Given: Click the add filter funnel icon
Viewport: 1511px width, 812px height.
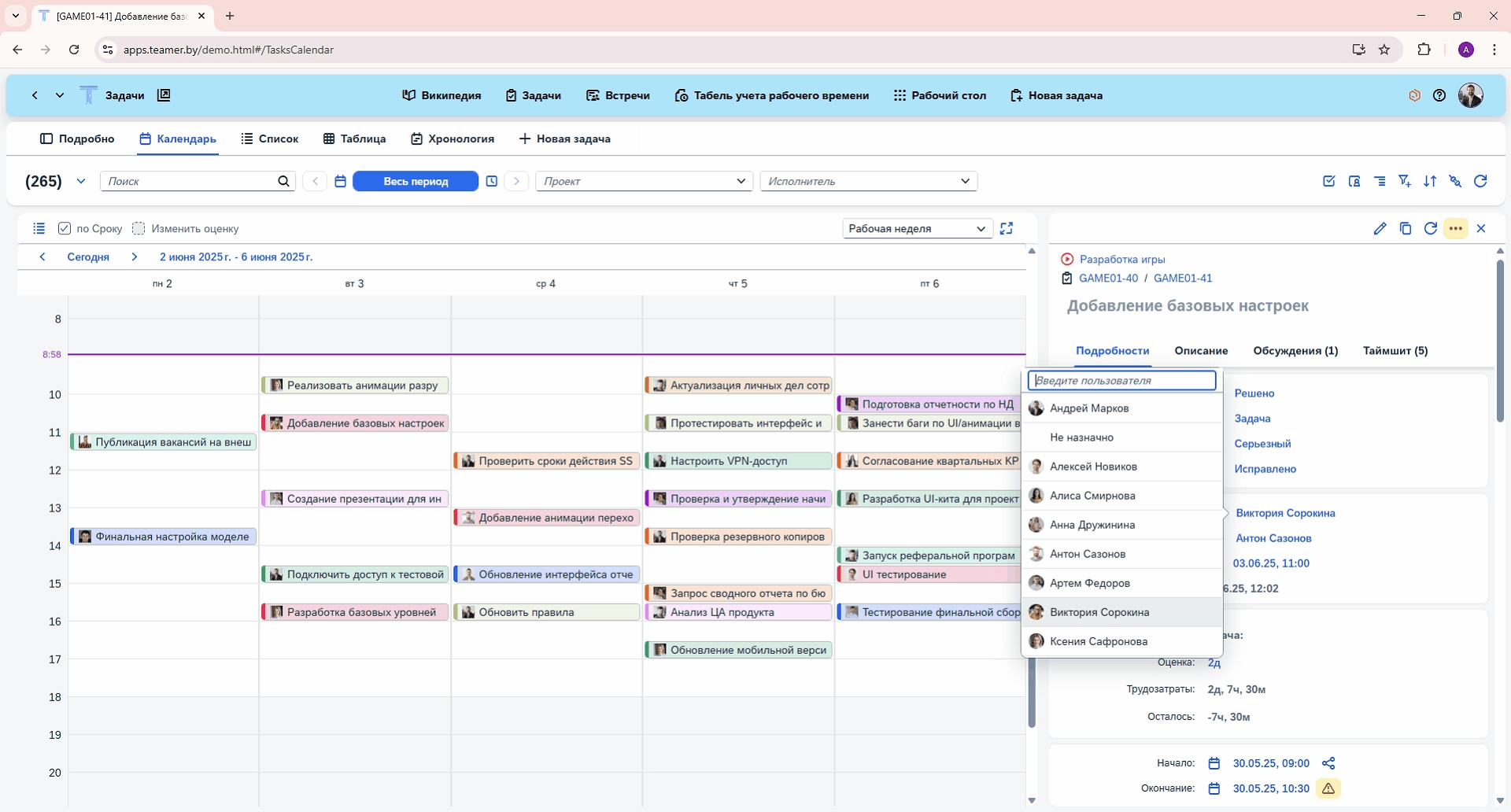Looking at the screenshot, I should pyautogui.click(x=1405, y=182).
